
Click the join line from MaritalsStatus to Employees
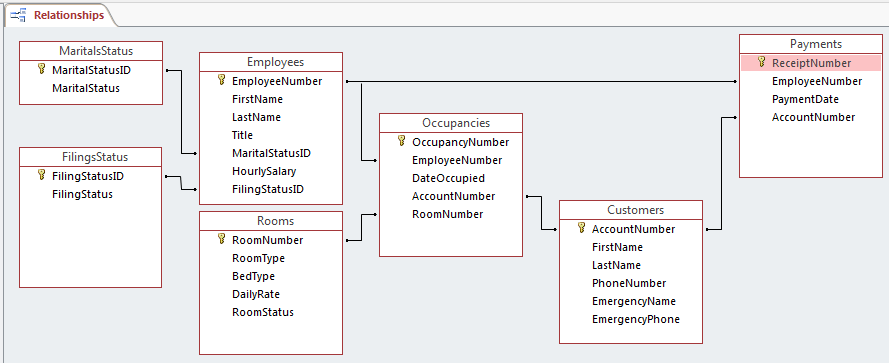point(181,112)
